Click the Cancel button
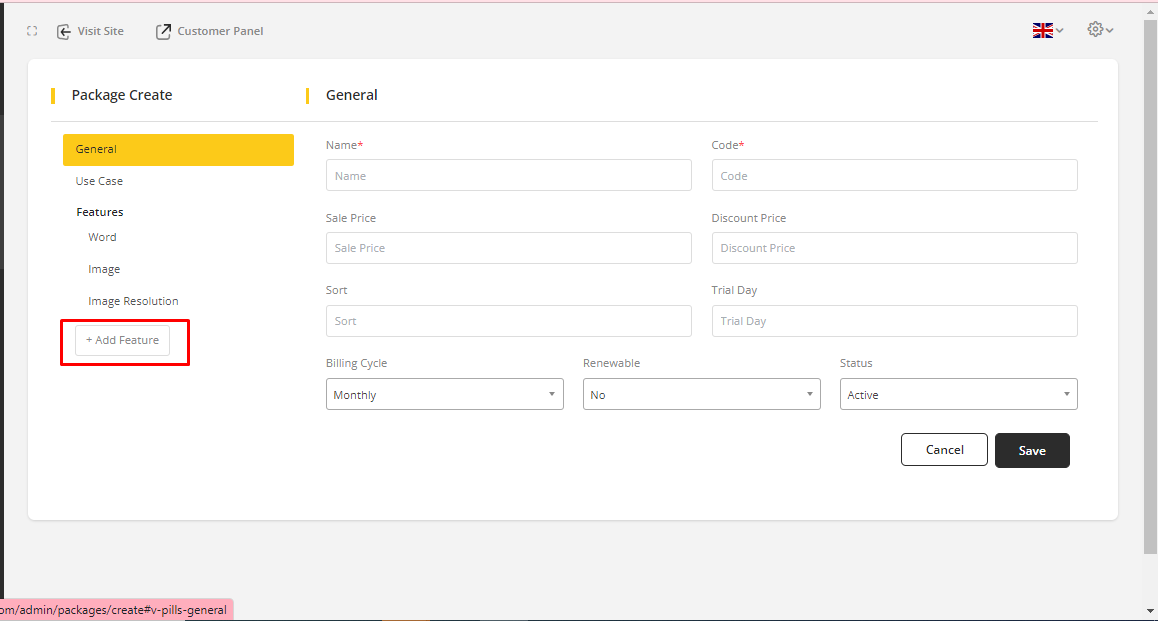This screenshot has width=1158, height=621. click(x=943, y=450)
